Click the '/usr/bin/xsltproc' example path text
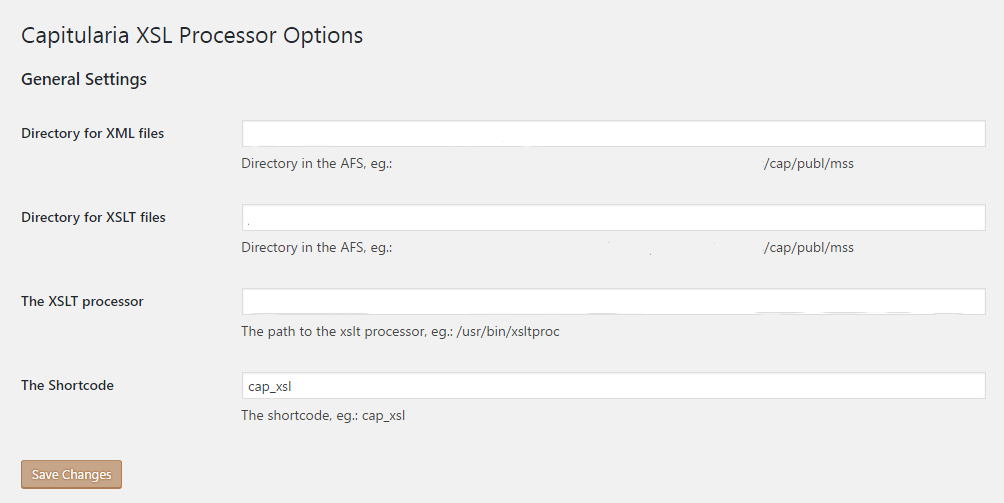 tap(508, 331)
